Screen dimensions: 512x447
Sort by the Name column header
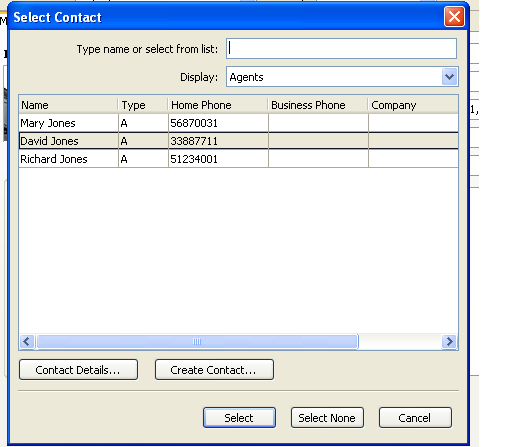[68, 105]
